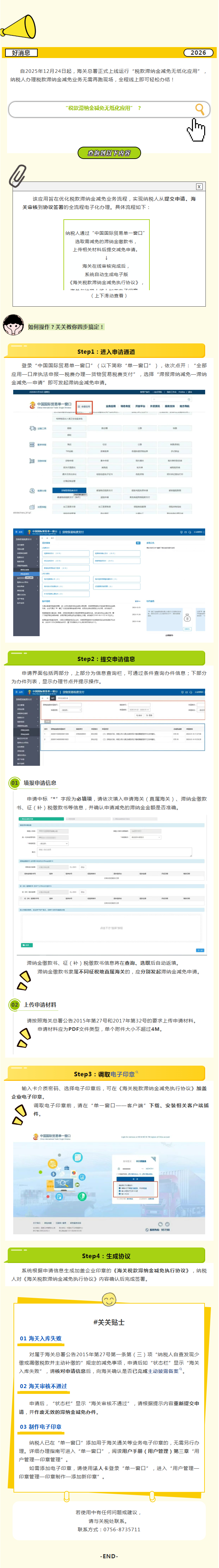Click the paperclip icon above the popup
The image size is (219, 1568).
[x=17, y=175]
